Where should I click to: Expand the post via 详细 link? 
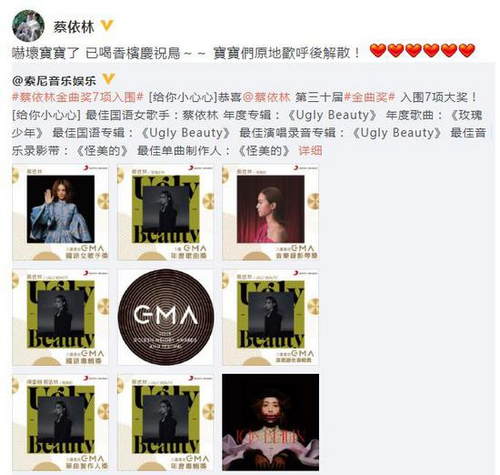click(x=310, y=151)
